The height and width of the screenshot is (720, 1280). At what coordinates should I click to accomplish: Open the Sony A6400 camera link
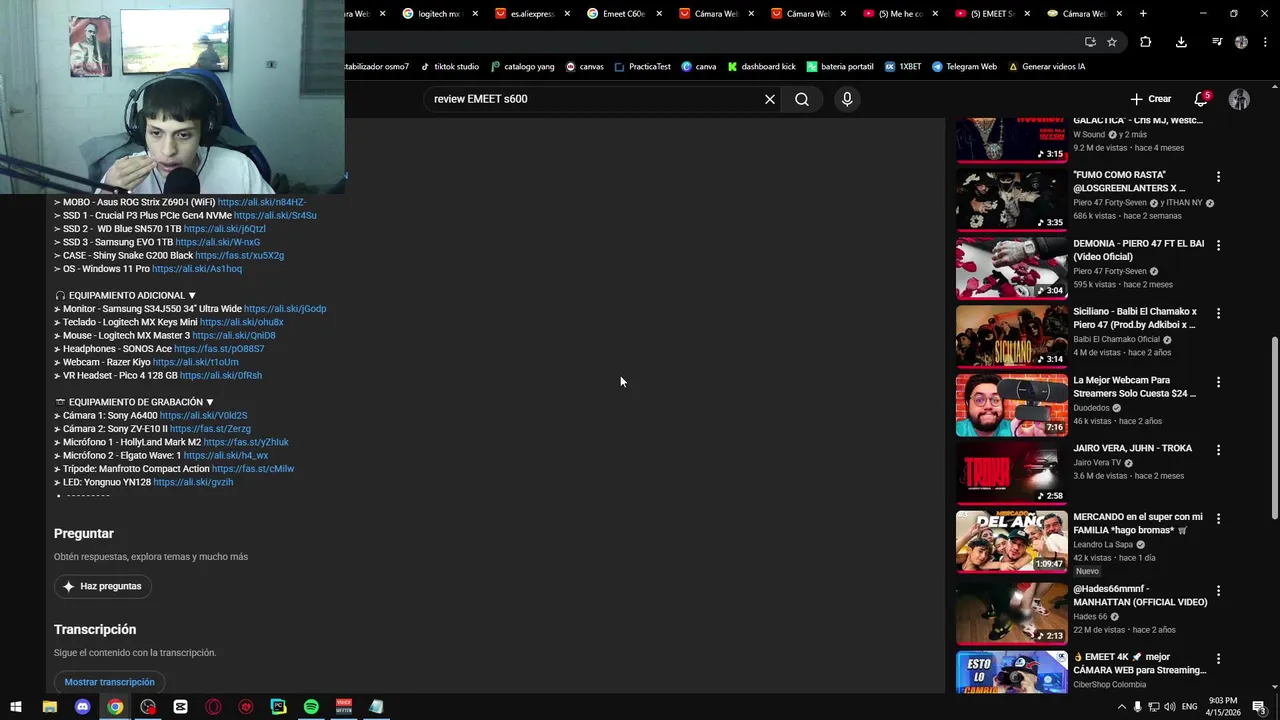(203, 415)
